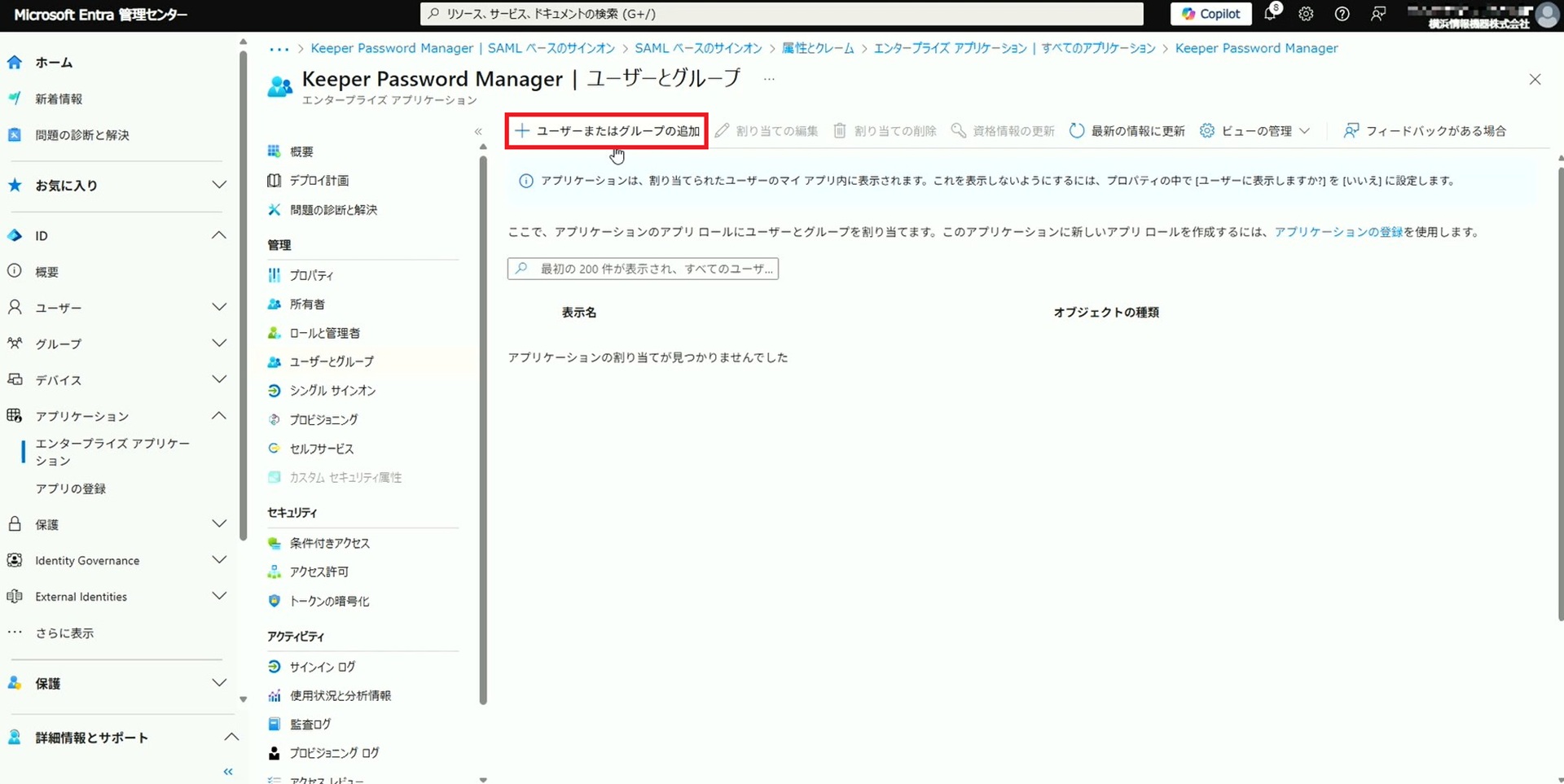Open the ホーム icon in sidebar
Screen dimensions: 1564x784
[x=15, y=63]
